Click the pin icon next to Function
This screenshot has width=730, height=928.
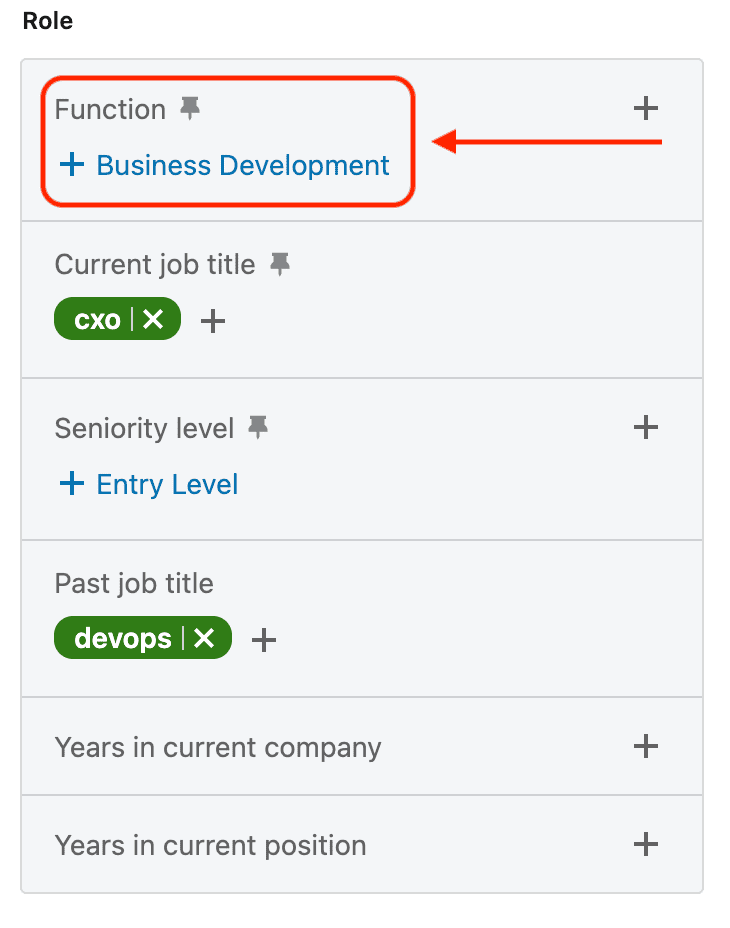point(190,109)
